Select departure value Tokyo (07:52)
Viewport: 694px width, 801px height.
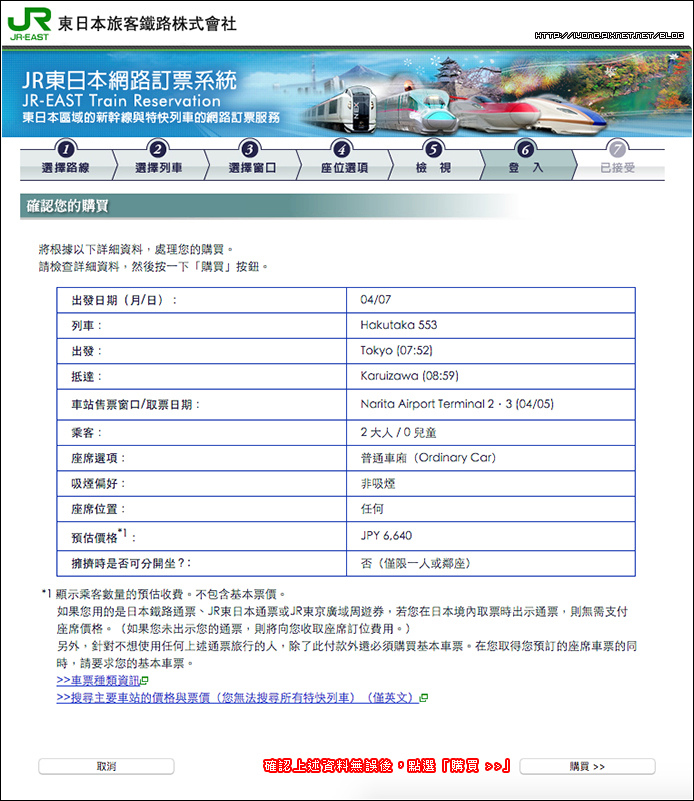[396, 350]
